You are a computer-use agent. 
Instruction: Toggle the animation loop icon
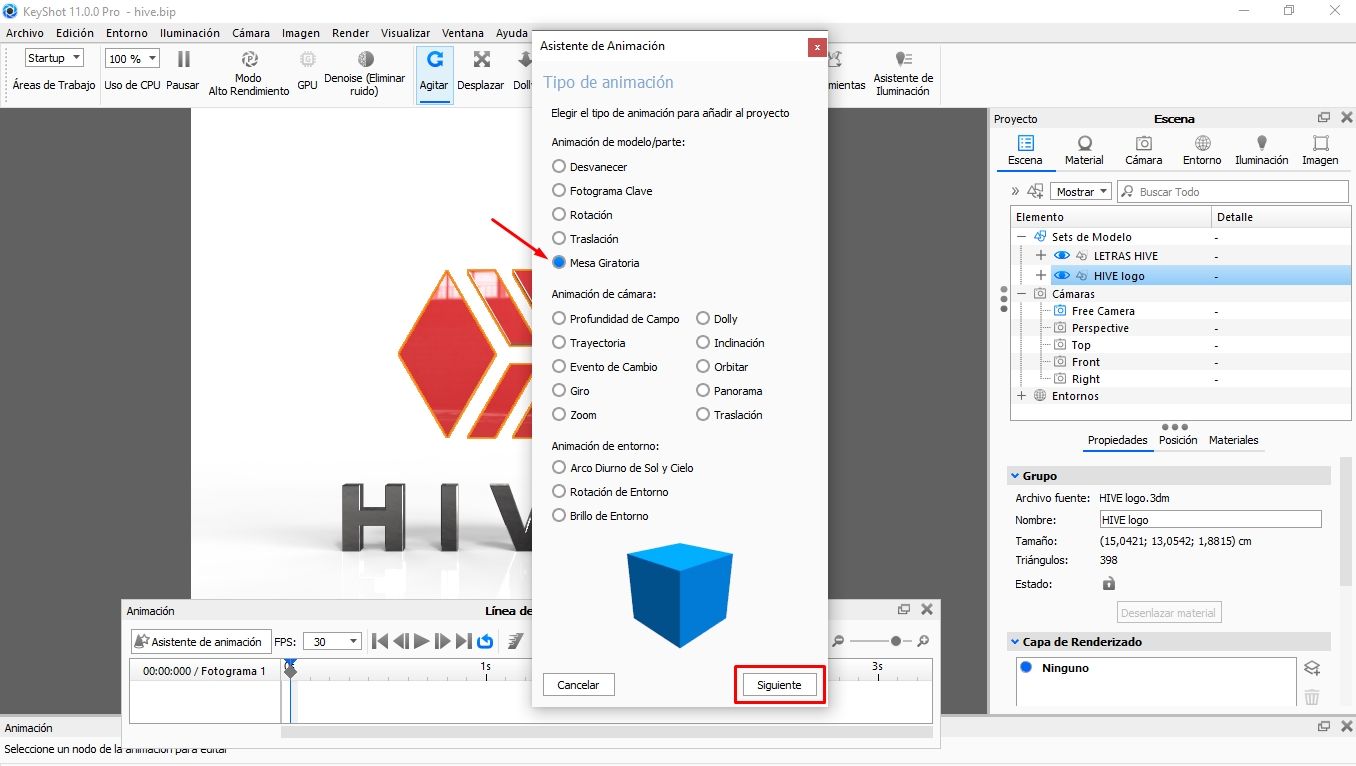pos(485,642)
